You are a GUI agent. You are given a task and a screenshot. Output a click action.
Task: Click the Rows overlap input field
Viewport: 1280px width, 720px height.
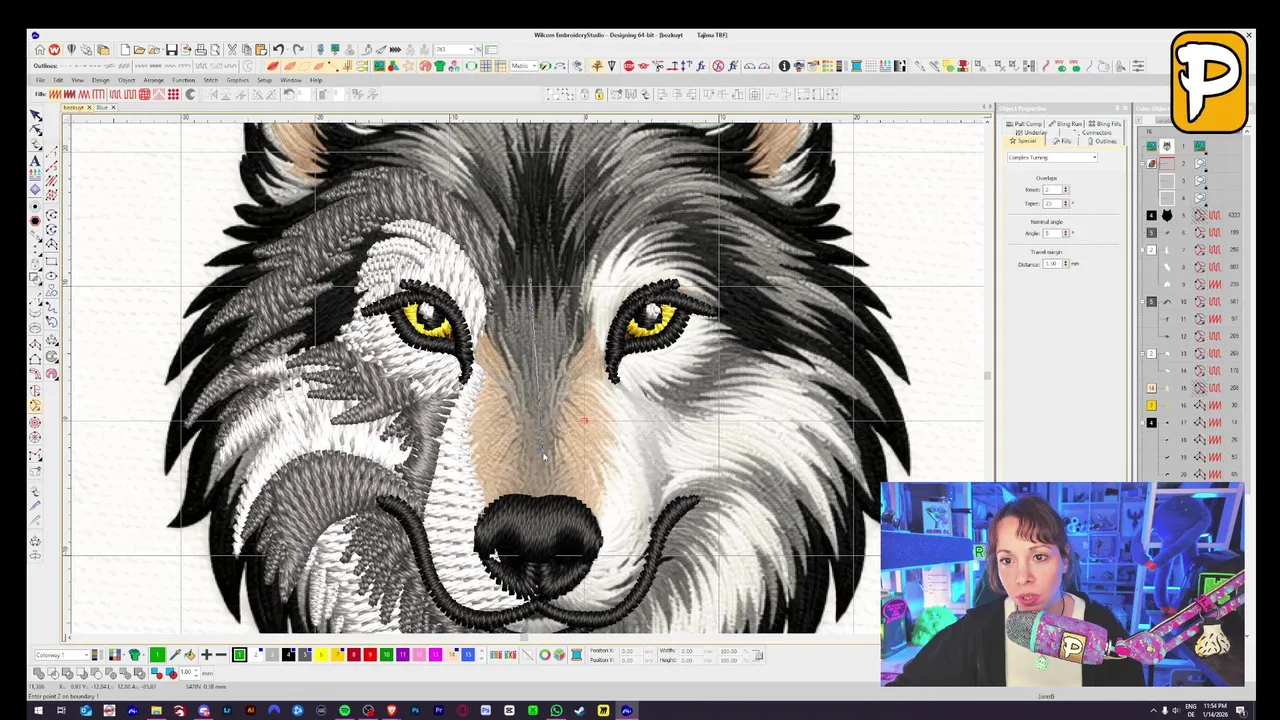click(1052, 190)
